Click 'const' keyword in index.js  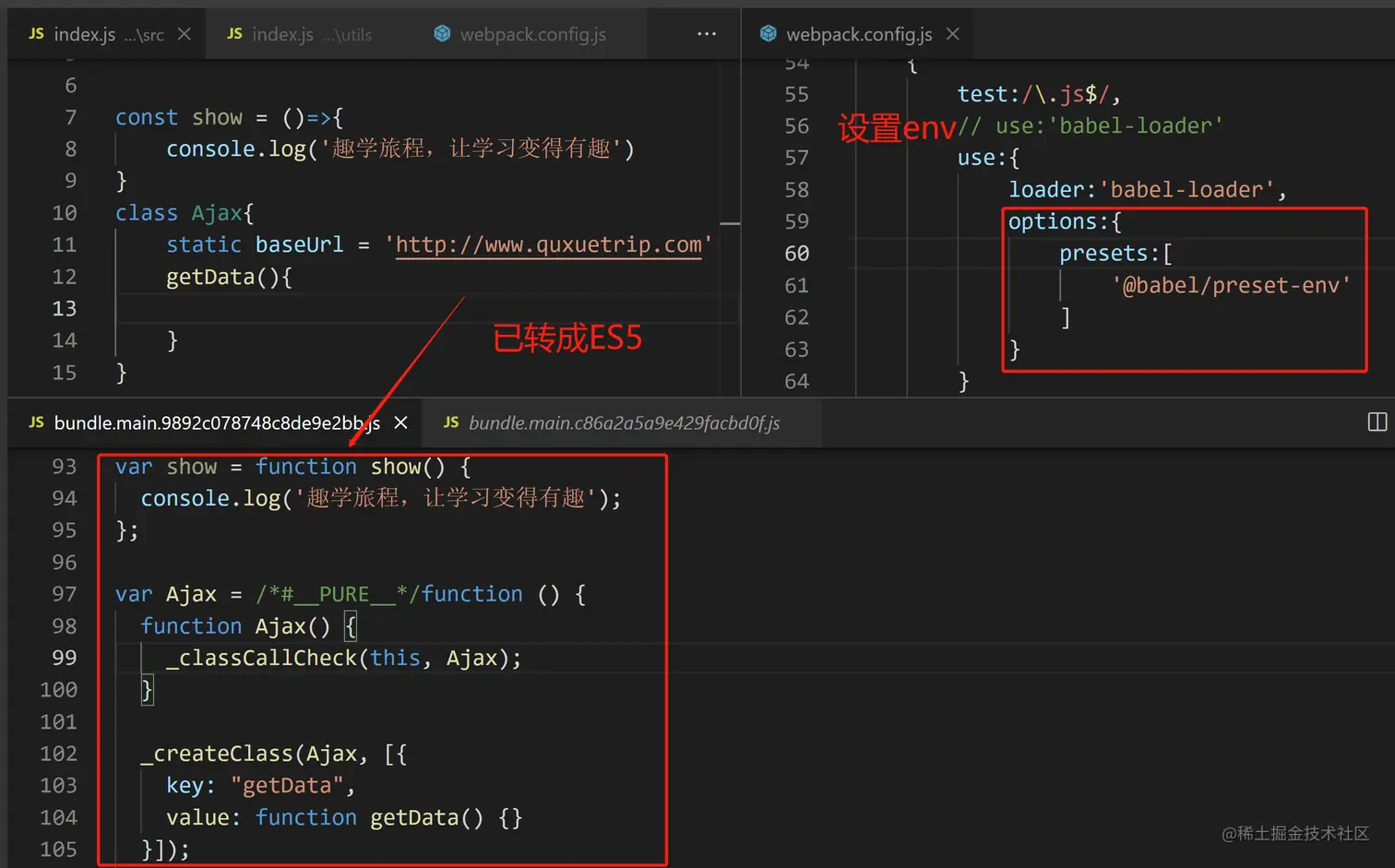pos(147,117)
